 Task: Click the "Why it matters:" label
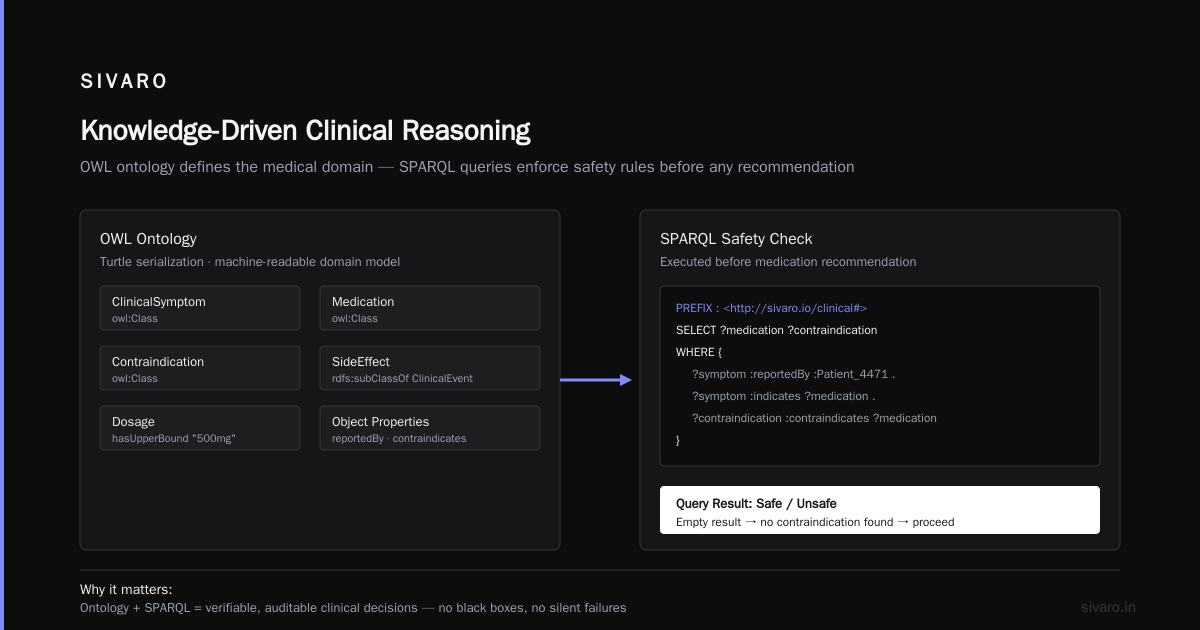[126, 590]
